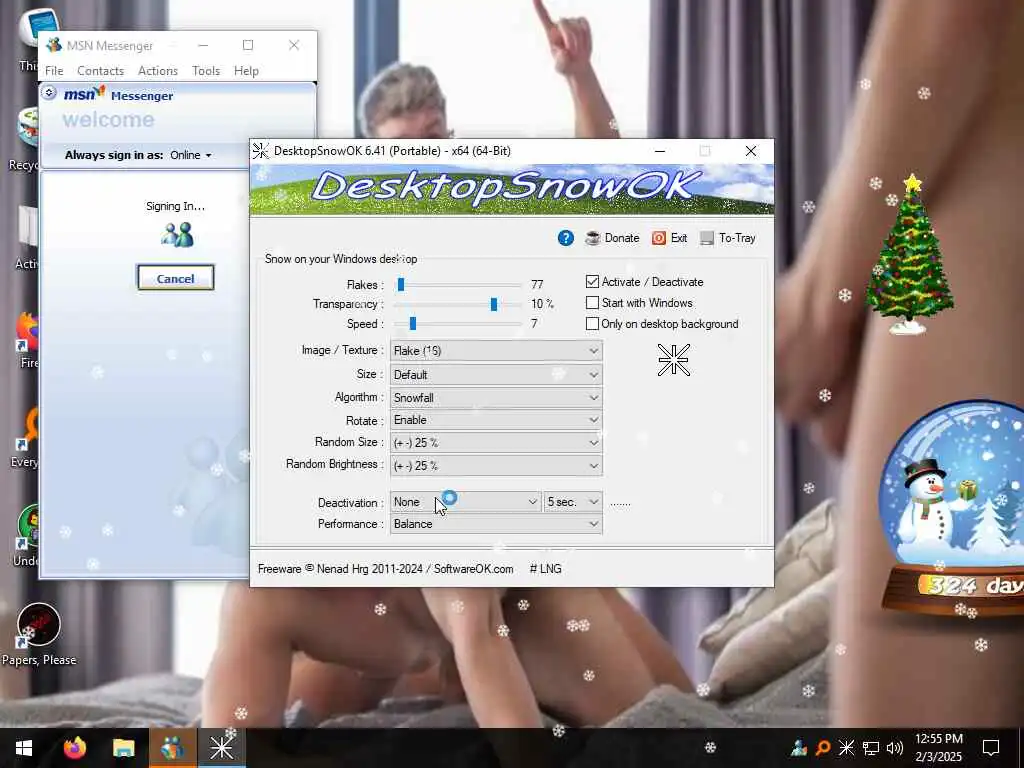Screen dimensions: 1024x768
Task: Switch to MSN Messenger taskbar button
Action: coord(172,748)
